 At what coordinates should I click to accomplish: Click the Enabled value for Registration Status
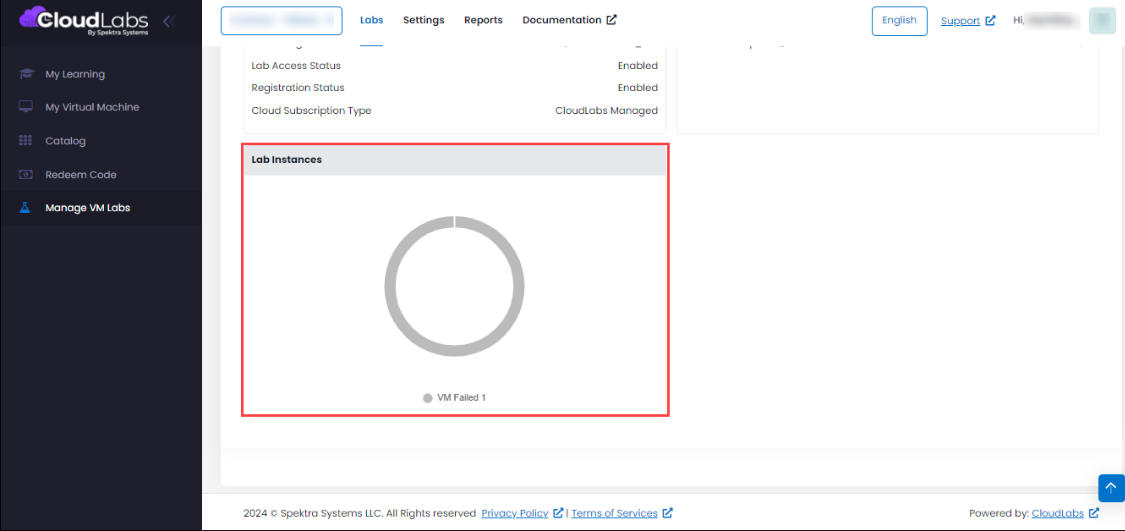tap(638, 88)
